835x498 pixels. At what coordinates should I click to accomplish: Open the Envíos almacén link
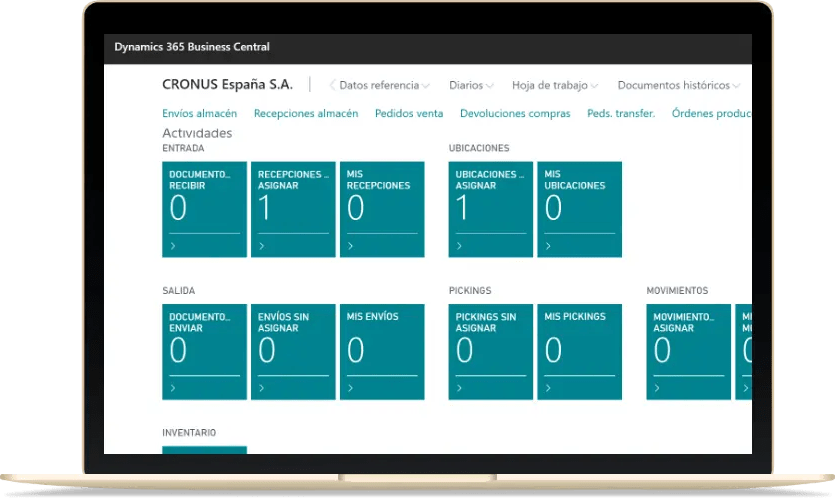pos(199,114)
